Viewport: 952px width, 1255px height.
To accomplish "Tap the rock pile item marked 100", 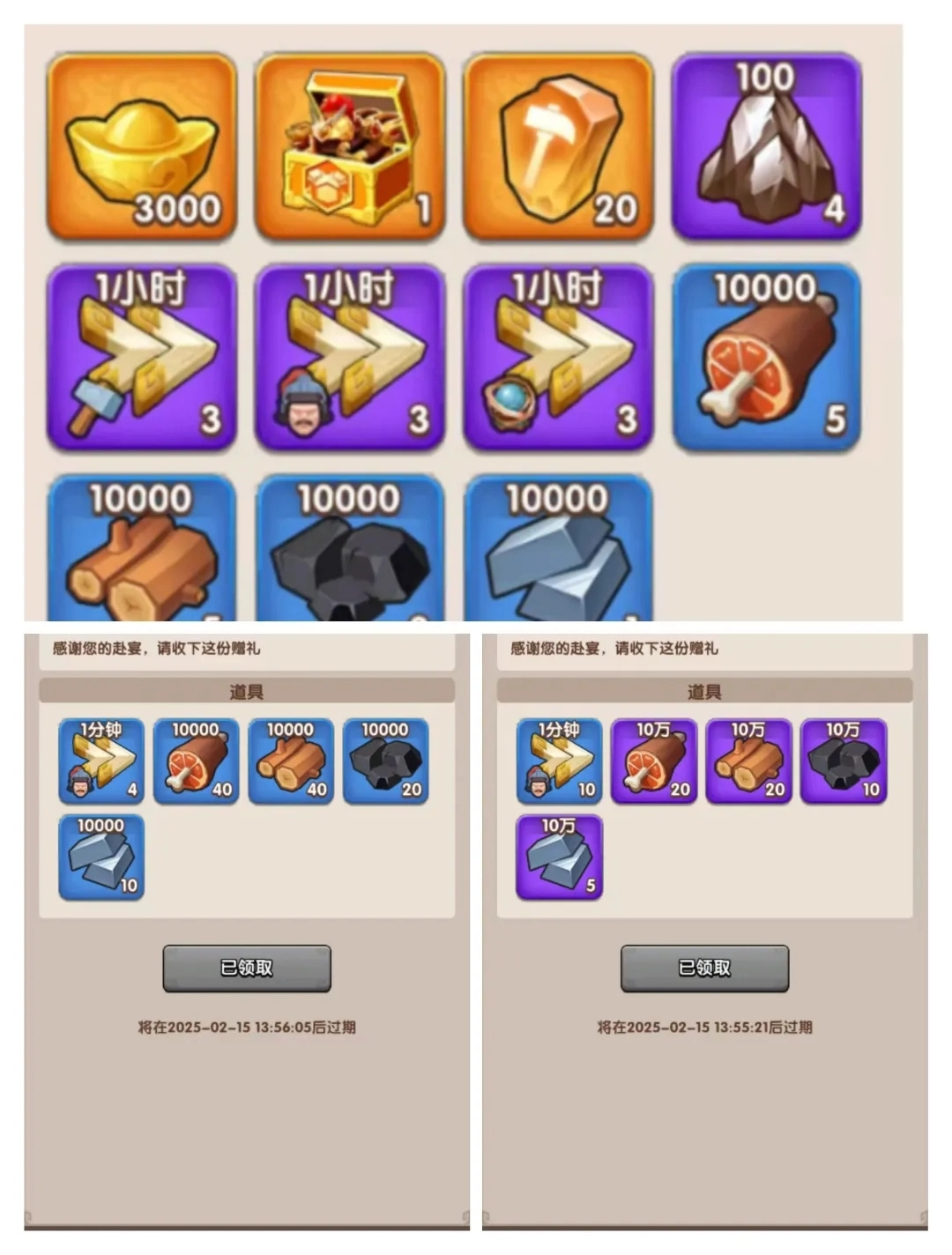I will [766, 146].
